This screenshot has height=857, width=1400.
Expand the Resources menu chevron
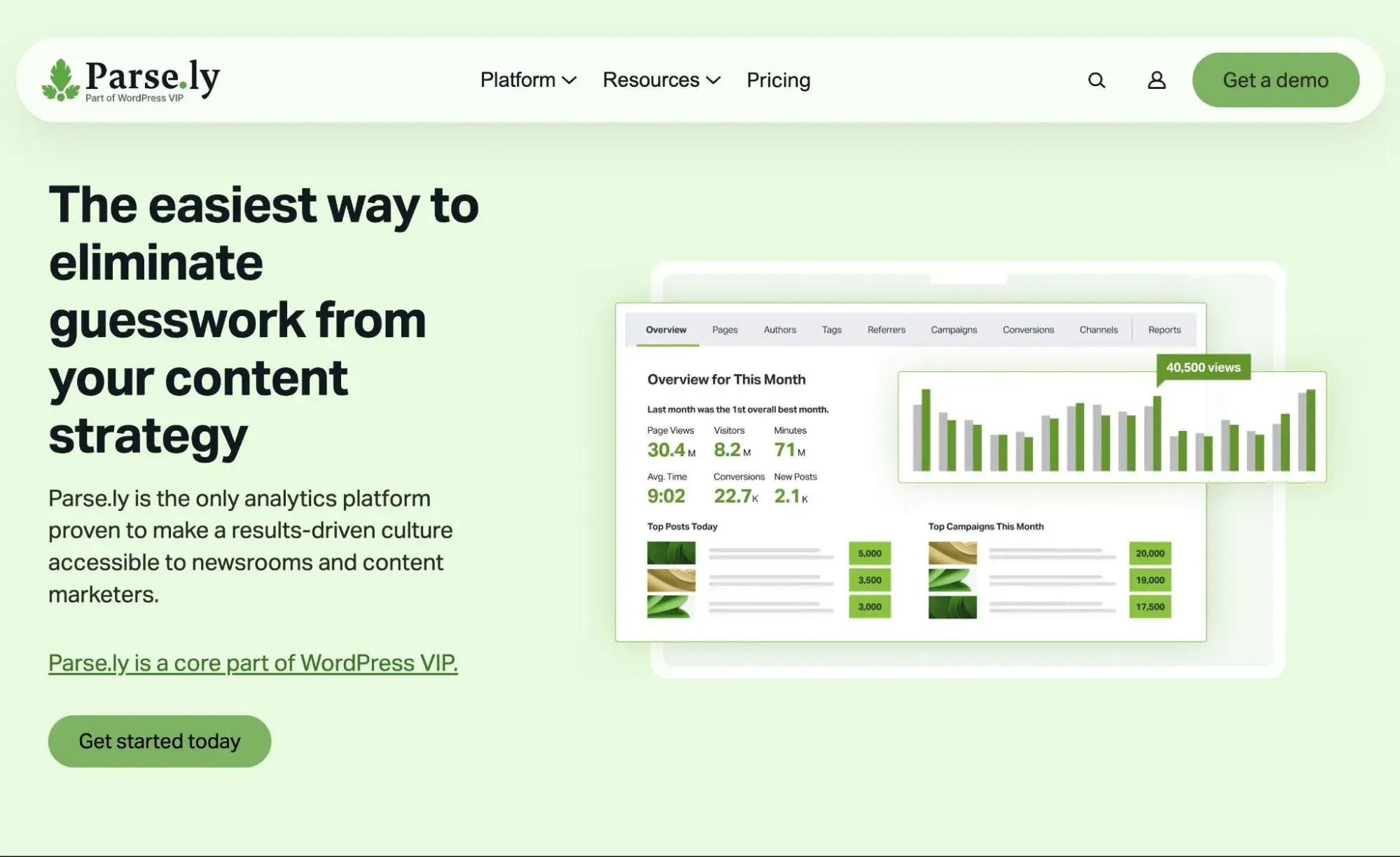pos(713,81)
